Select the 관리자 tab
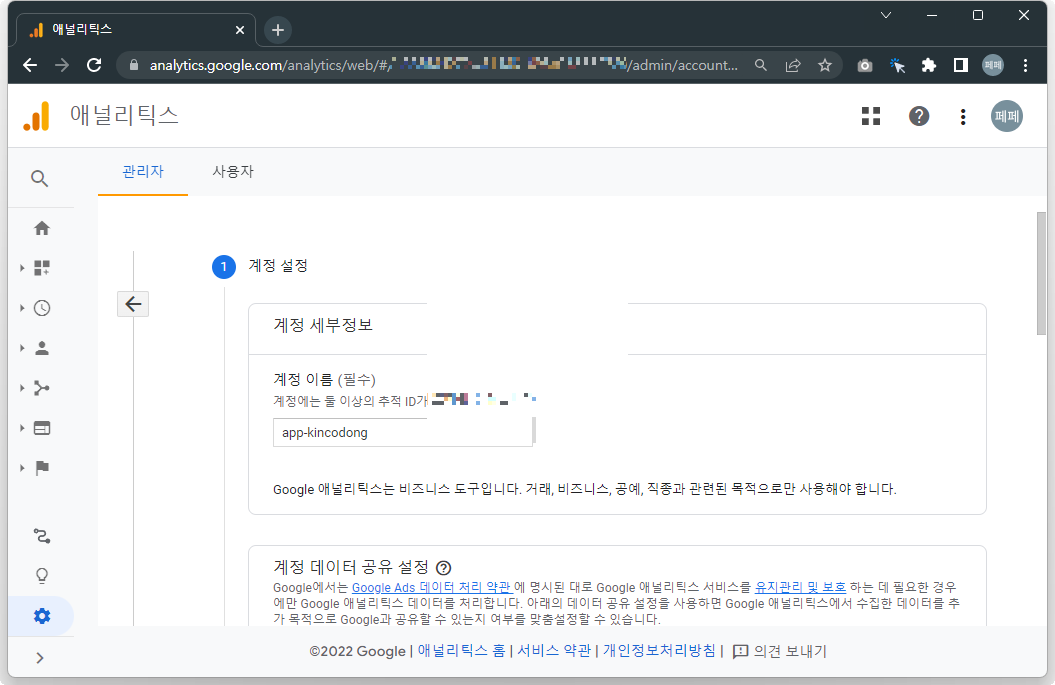Viewport: 1055px width, 685px height. click(141, 172)
